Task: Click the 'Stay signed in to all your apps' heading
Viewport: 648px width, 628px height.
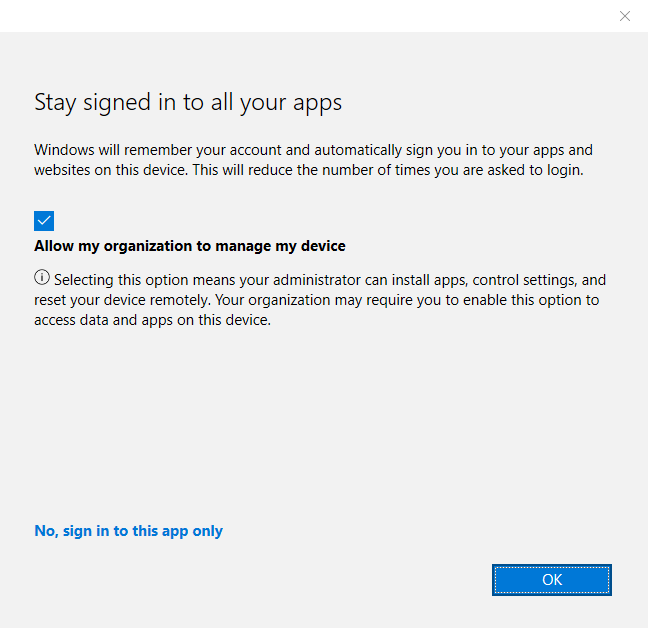Action: tap(188, 102)
